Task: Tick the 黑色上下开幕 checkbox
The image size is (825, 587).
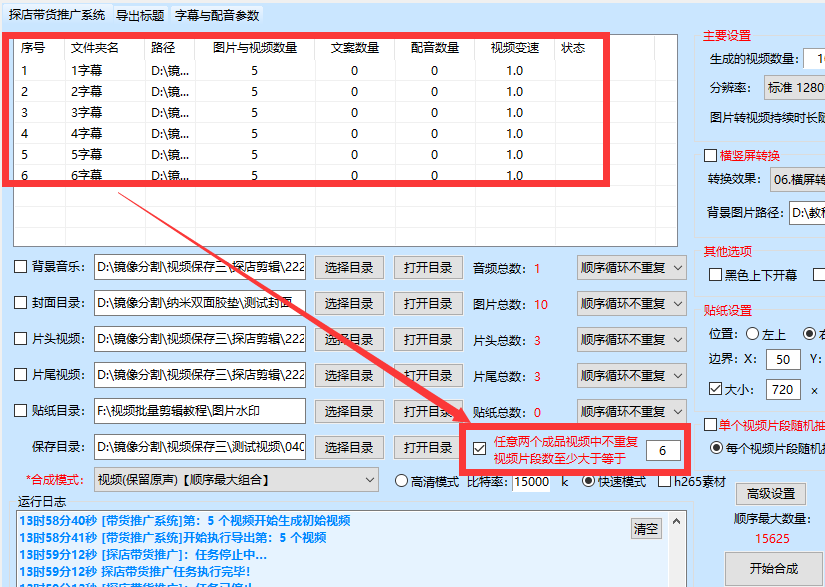Action: (715, 275)
